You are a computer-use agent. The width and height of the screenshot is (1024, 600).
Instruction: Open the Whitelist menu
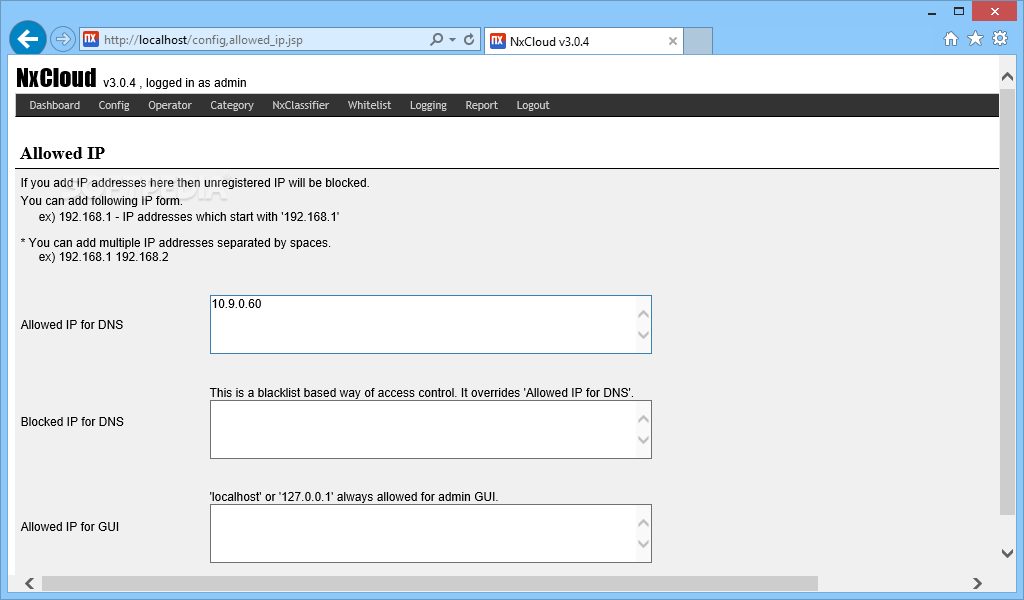370,105
